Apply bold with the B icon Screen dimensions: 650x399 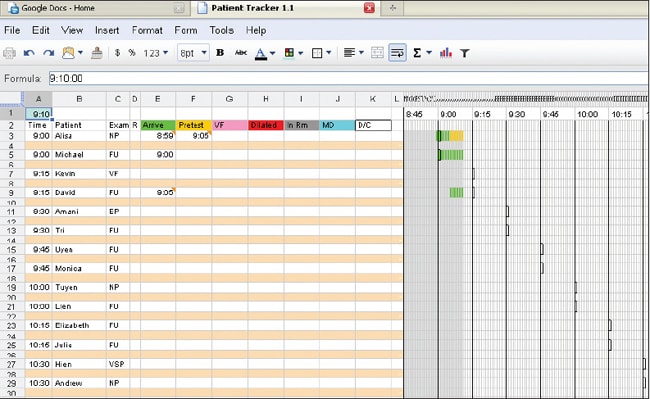pos(220,53)
